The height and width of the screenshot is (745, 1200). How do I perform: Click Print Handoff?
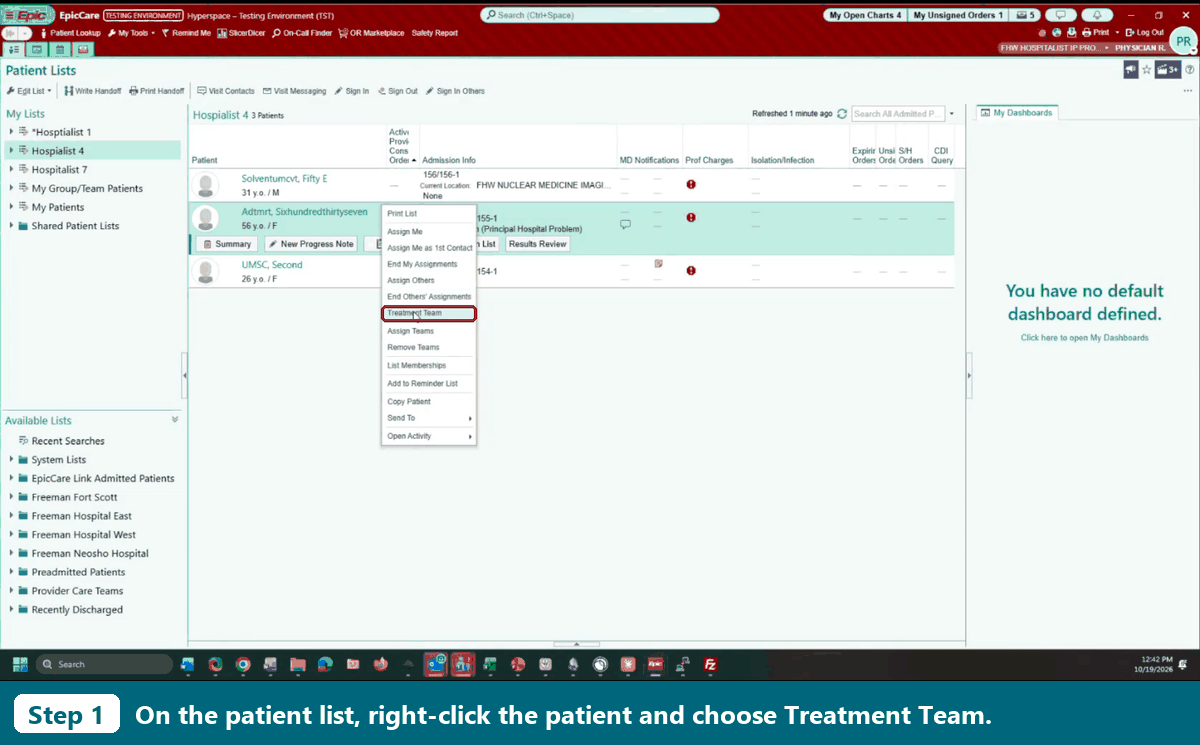(x=156, y=91)
